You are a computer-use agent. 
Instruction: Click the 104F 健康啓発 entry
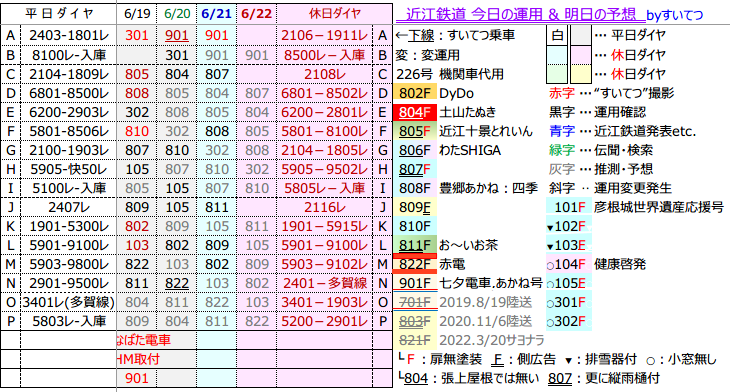(x=596, y=264)
